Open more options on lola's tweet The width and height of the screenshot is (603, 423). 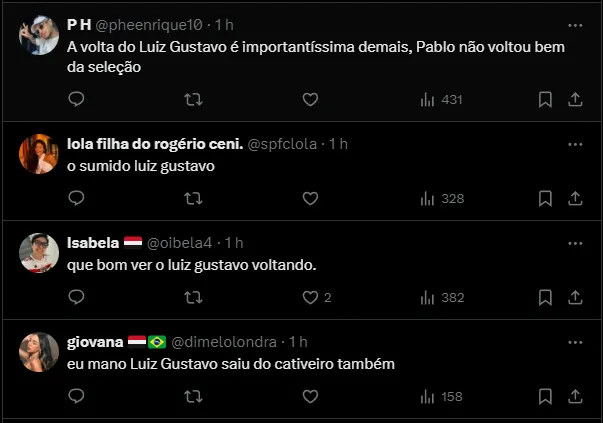click(x=575, y=143)
